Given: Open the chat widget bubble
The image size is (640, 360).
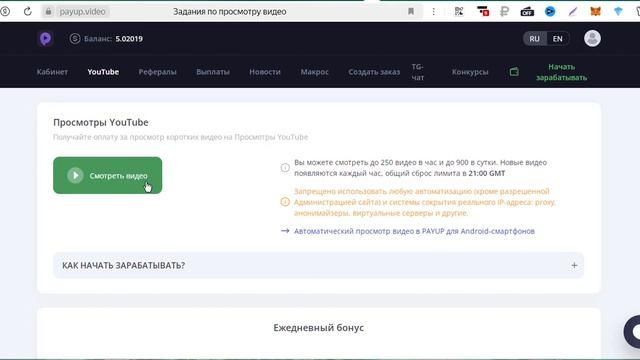Looking at the screenshot, I should pyautogui.click(x=633, y=331).
